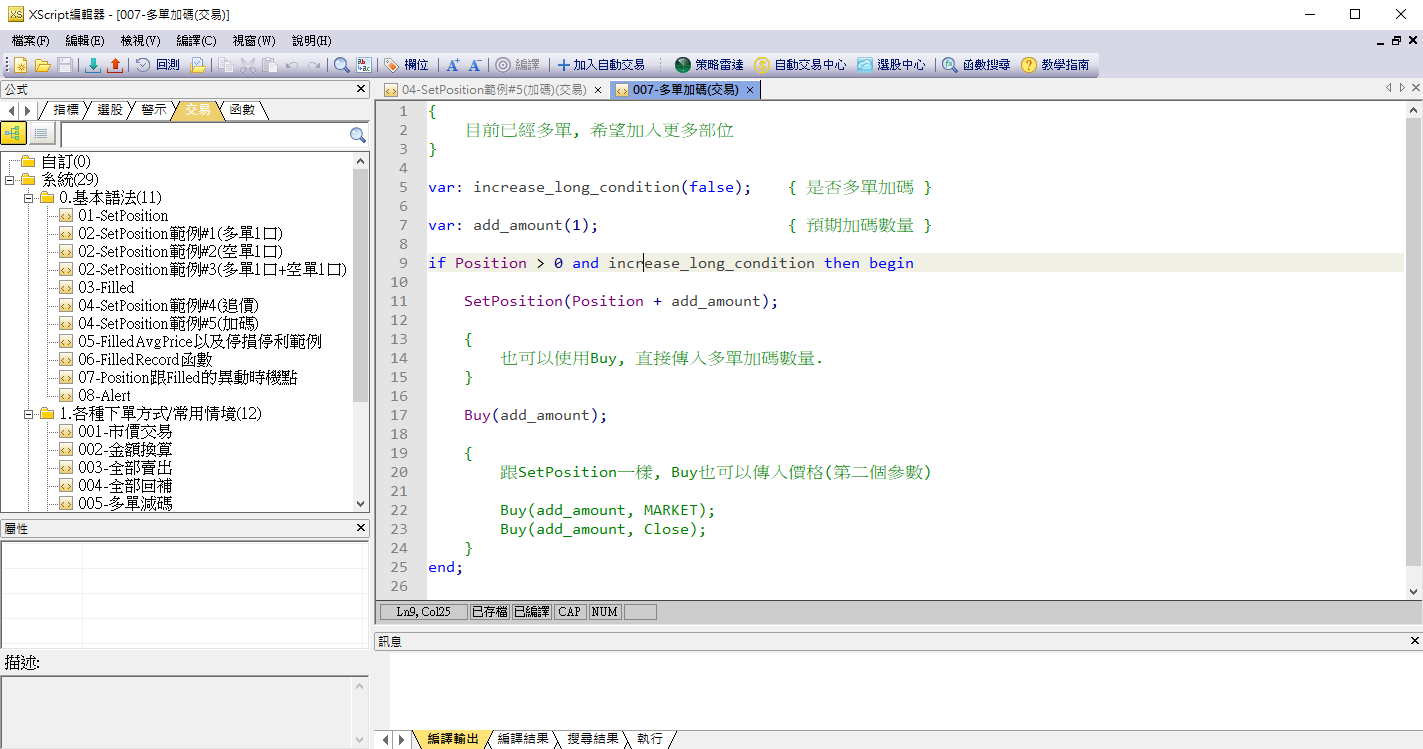This screenshot has height=749, width=1423.
Task: Decrease editor font size with A- icon
Action: pos(475,65)
